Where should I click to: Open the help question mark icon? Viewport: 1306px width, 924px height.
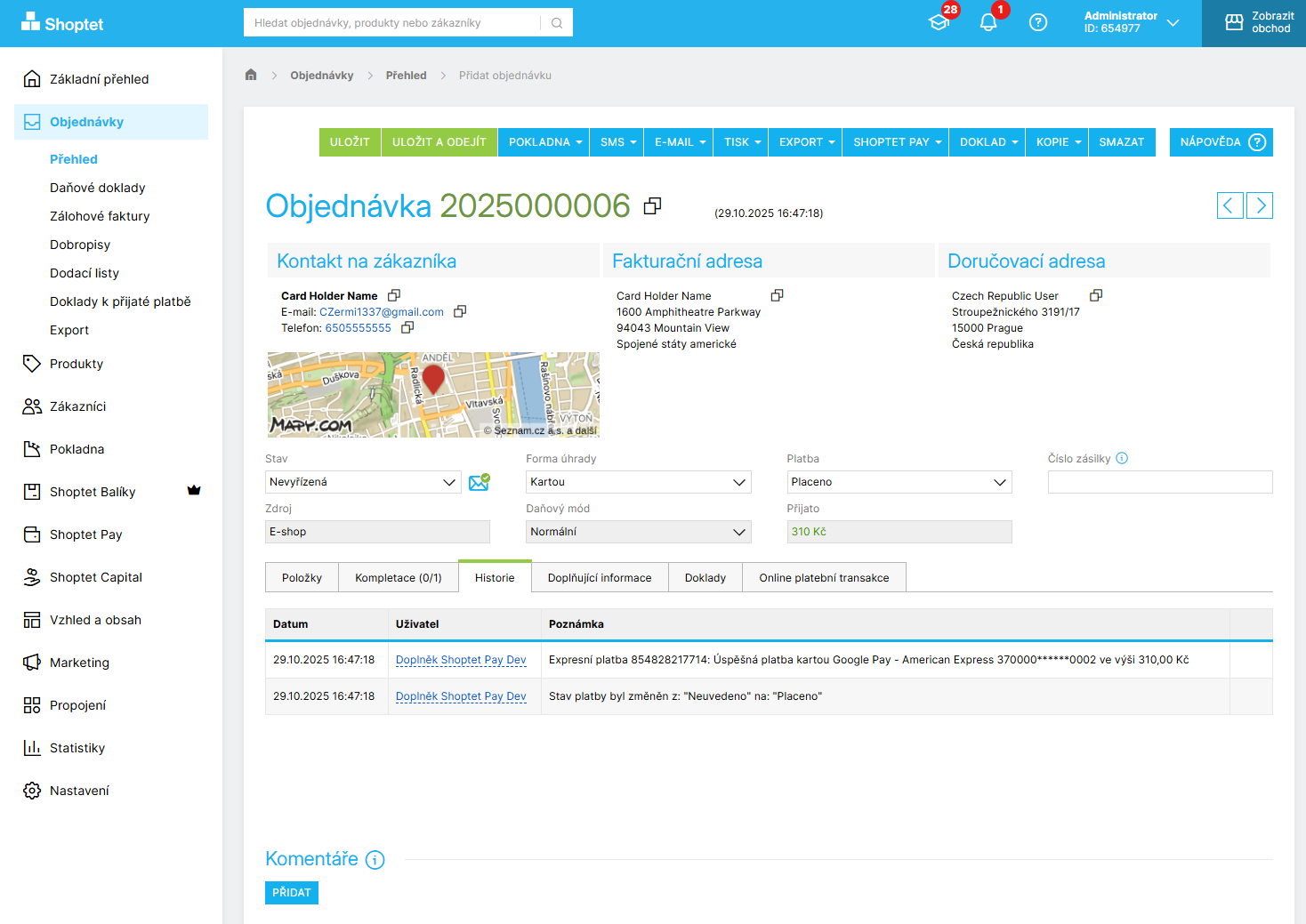point(1037,23)
